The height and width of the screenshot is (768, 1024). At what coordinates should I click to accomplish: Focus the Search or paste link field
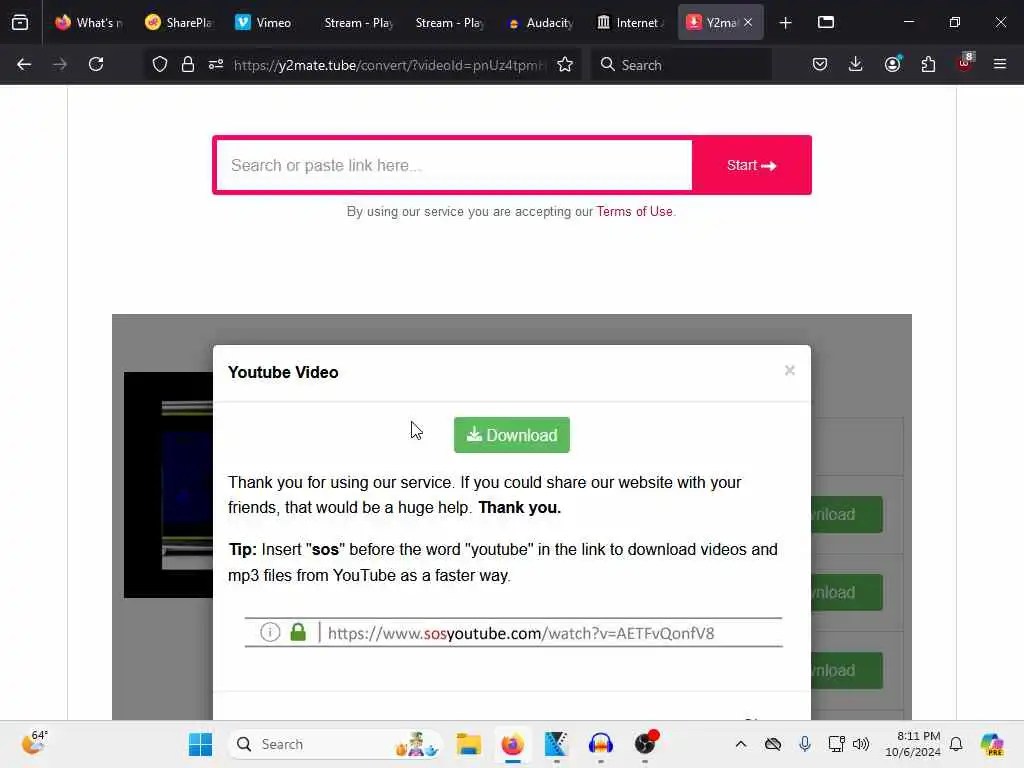click(x=454, y=165)
